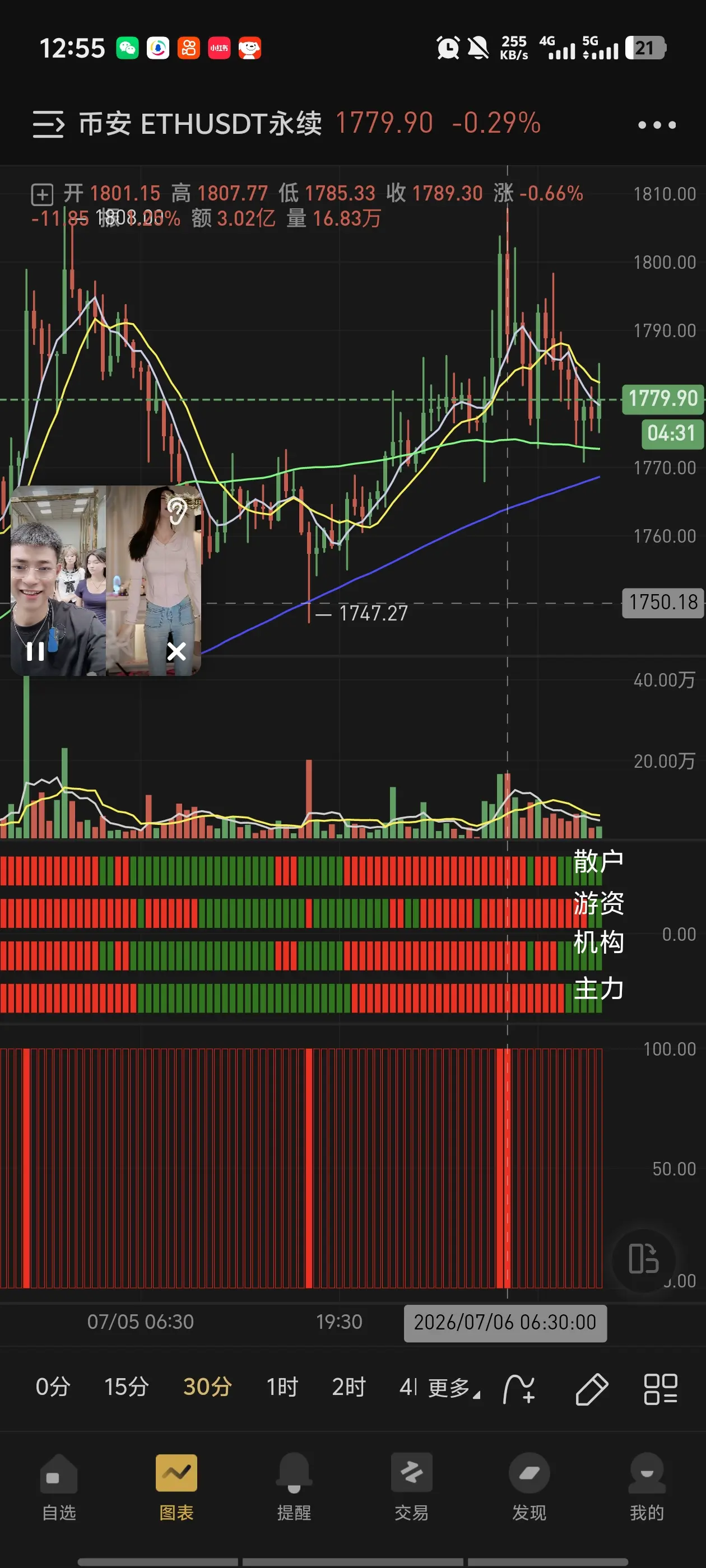Tap the battery indicator showing 21

(x=645, y=48)
